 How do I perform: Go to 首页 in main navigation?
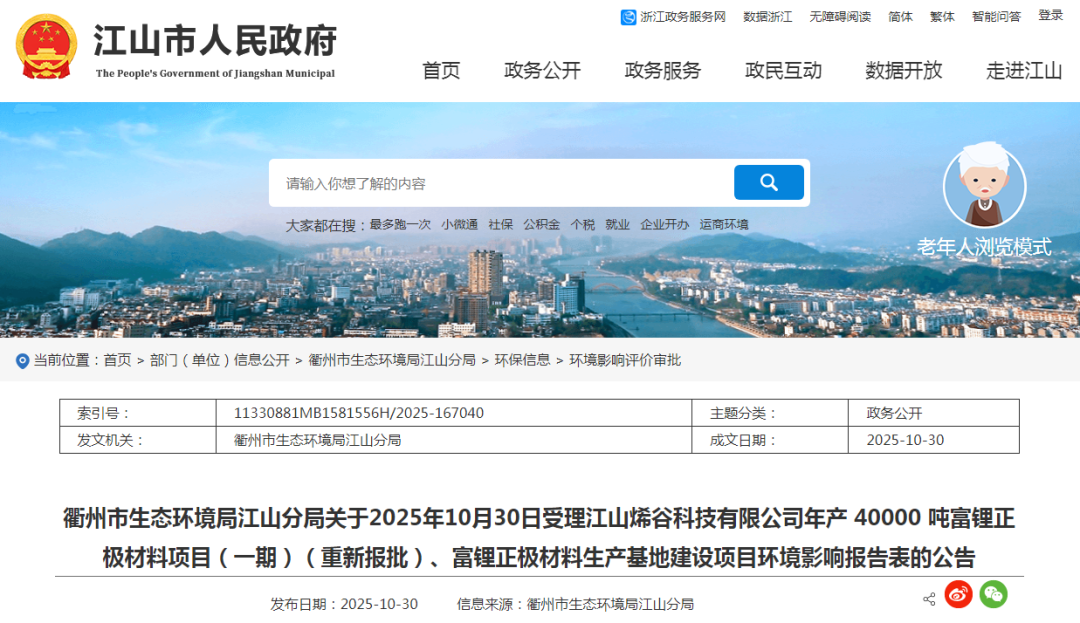pos(441,70)
